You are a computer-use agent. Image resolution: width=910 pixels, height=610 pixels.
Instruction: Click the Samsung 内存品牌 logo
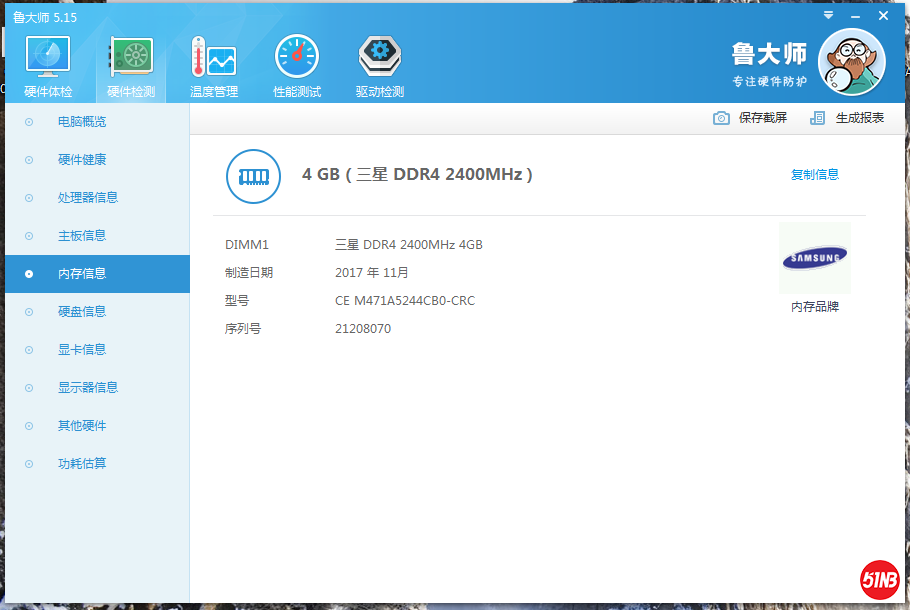click(x=814, y=259)
